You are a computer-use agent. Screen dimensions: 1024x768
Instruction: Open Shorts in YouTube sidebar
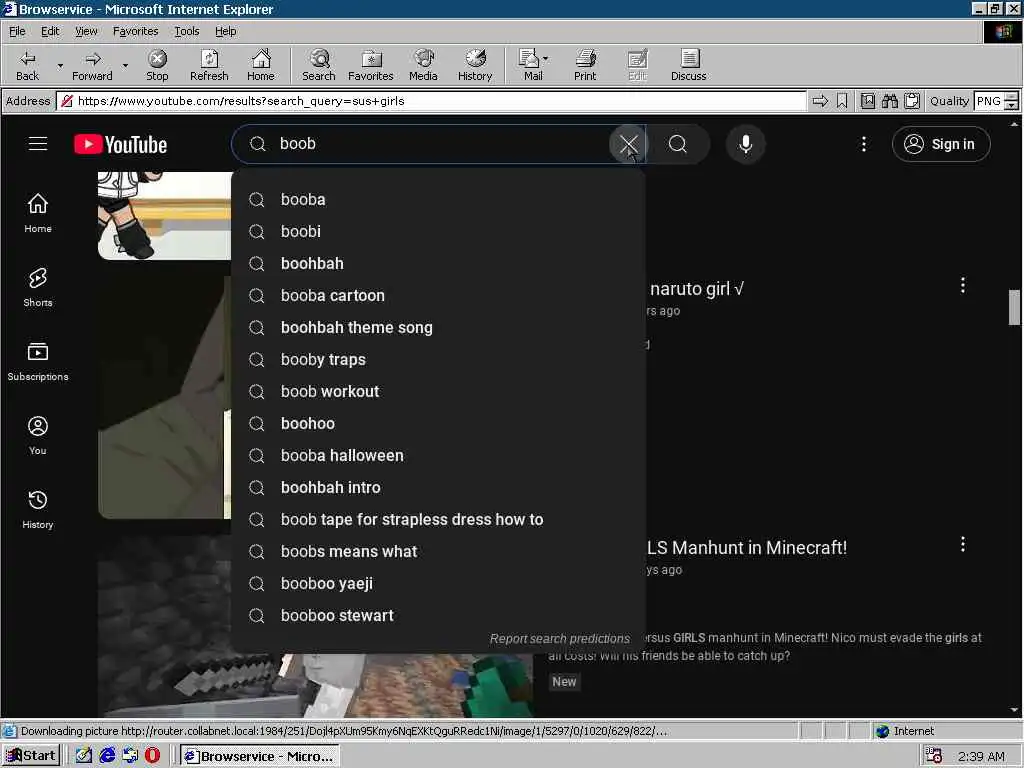pos(38,287)
